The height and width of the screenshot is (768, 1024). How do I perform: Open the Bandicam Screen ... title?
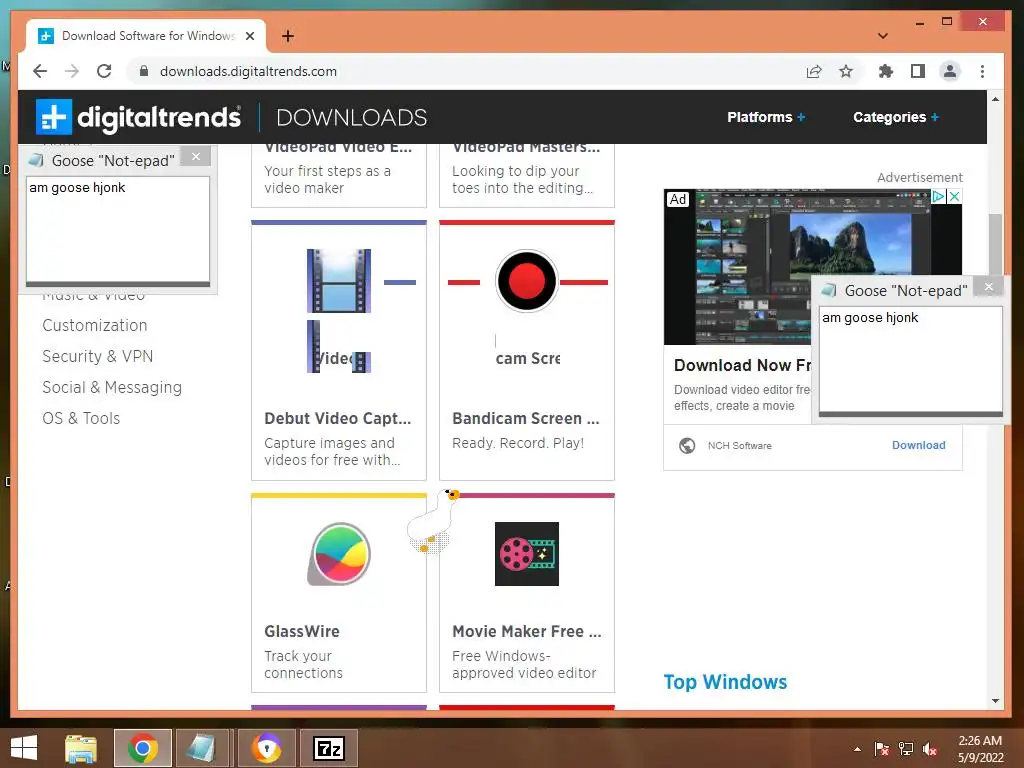pos(526,418)
